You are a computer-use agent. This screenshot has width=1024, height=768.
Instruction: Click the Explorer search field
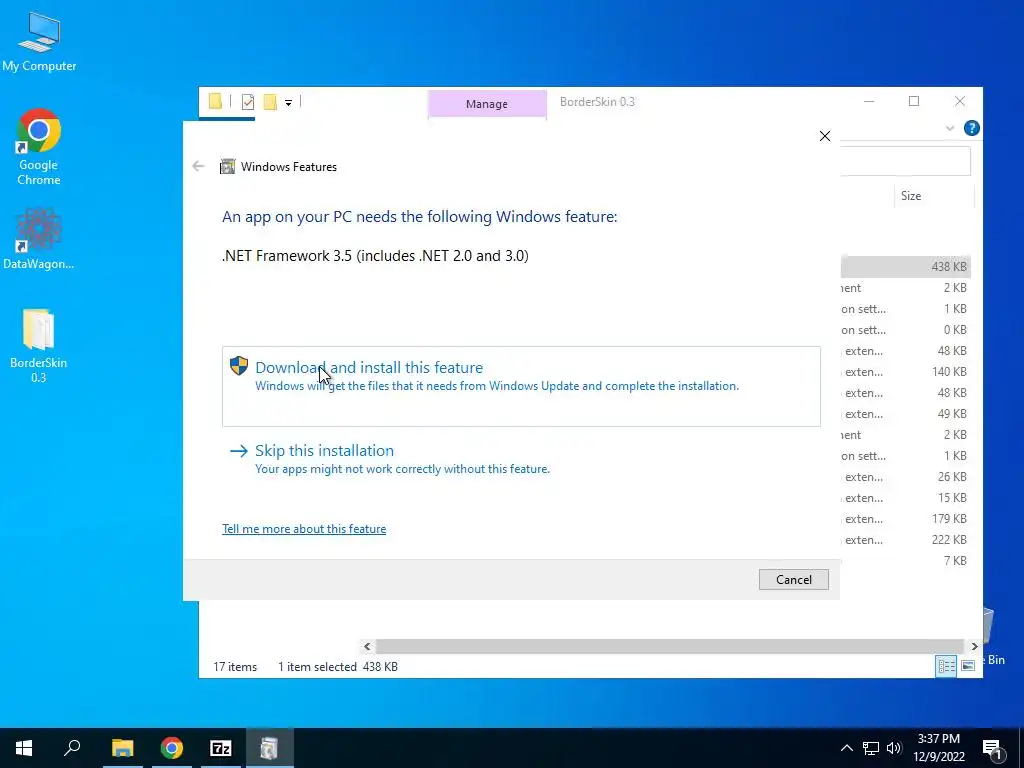pyautogui.click(x=905, y=161)
